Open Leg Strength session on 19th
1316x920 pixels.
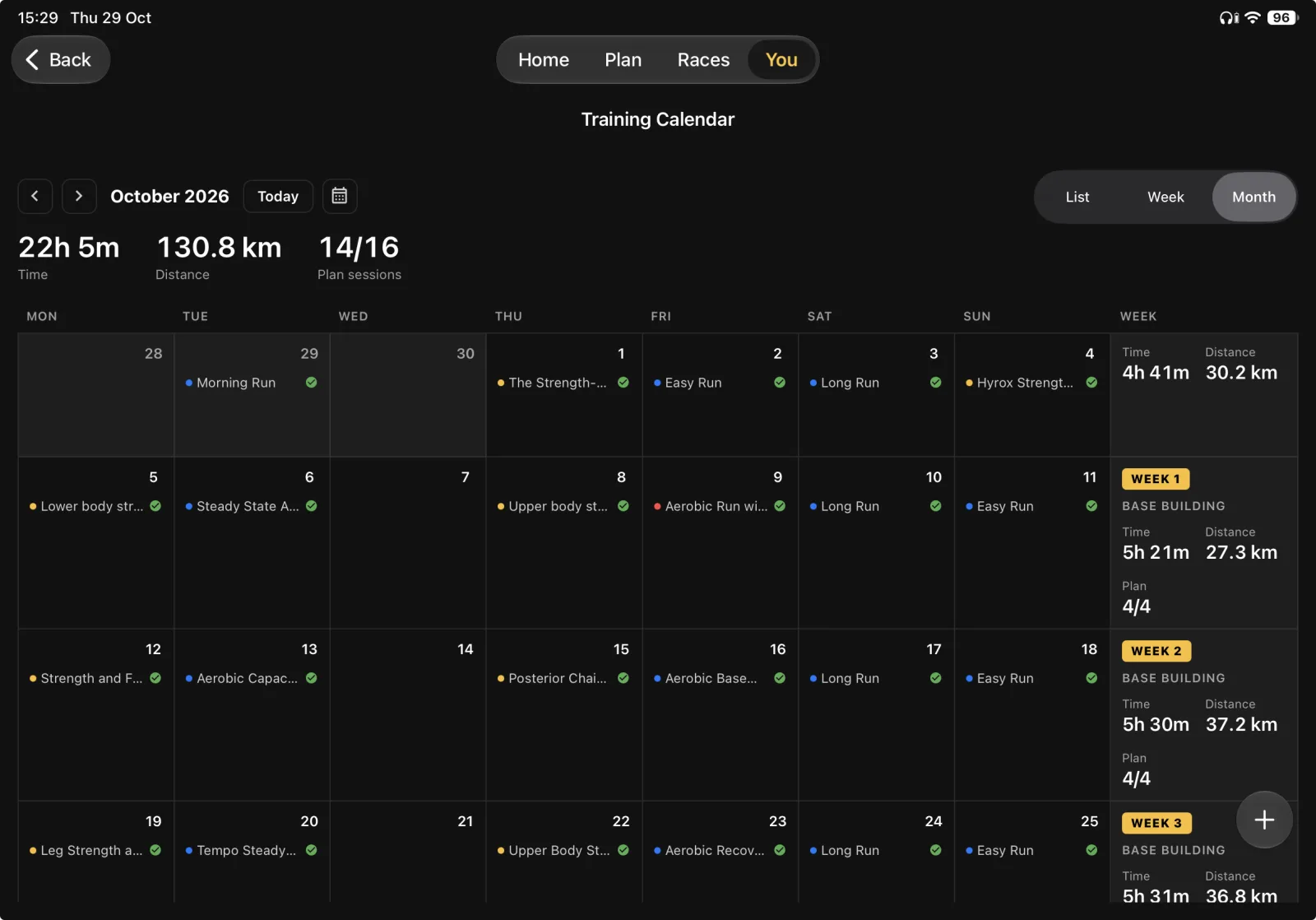point(95,850)
